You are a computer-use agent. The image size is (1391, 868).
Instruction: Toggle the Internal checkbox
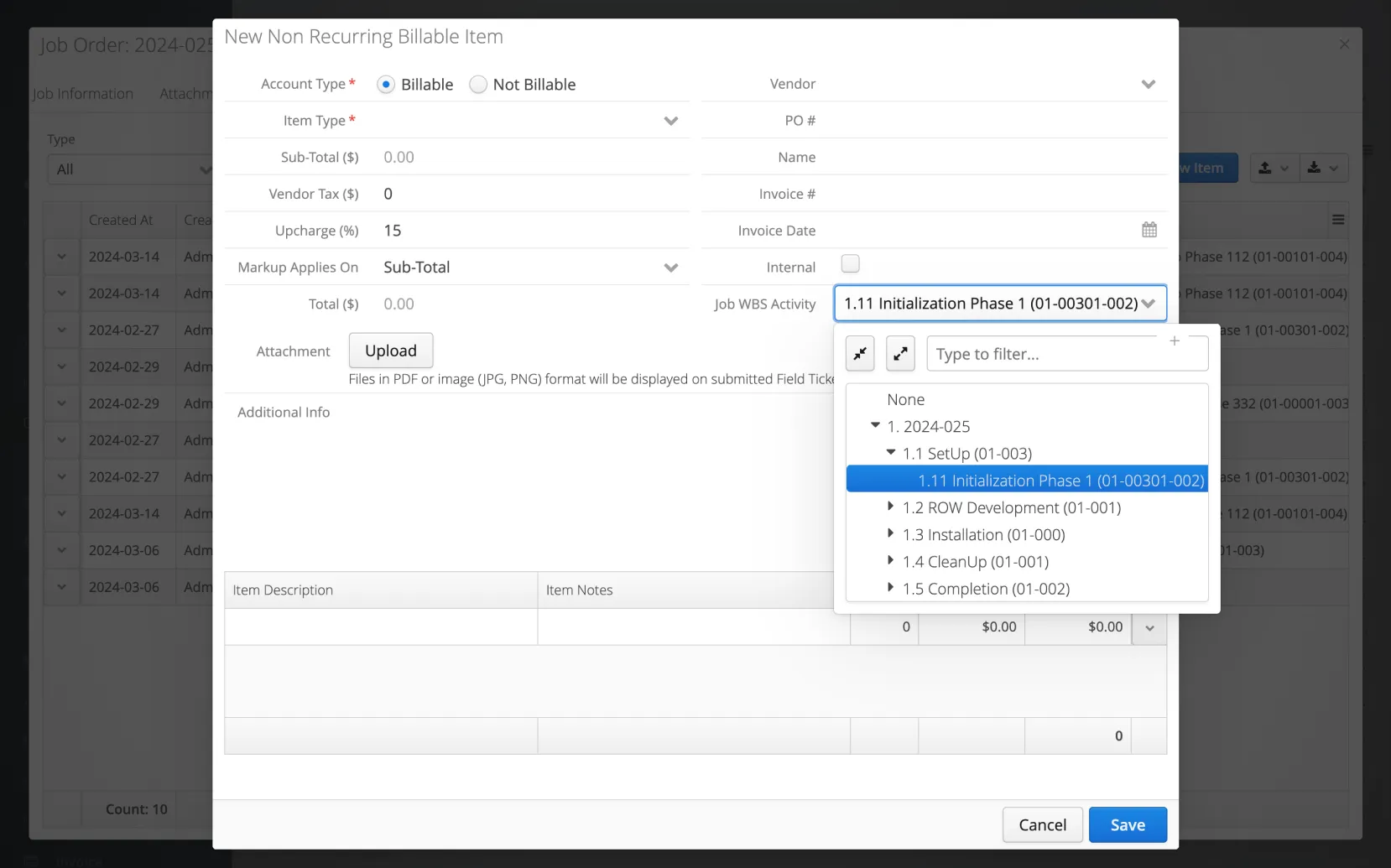pyautogui.click(x=850, y=264)
